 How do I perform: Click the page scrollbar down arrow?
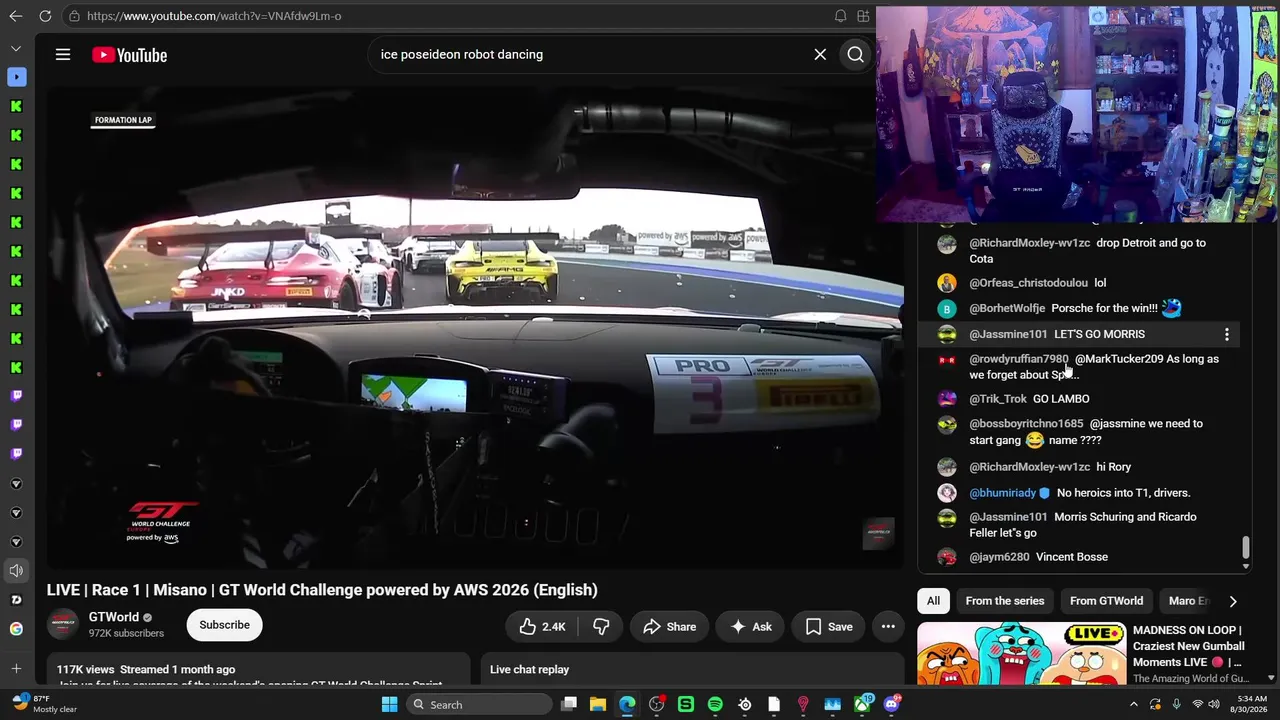coord(1271,678)
